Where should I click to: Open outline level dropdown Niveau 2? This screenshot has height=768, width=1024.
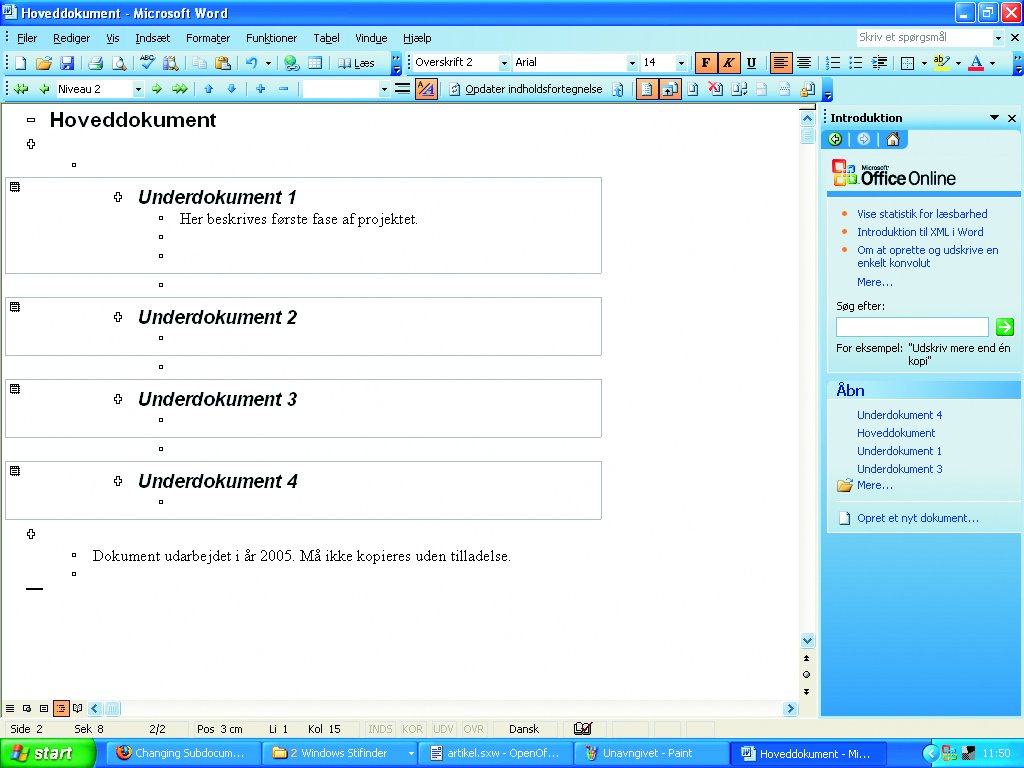coord(138,89)
